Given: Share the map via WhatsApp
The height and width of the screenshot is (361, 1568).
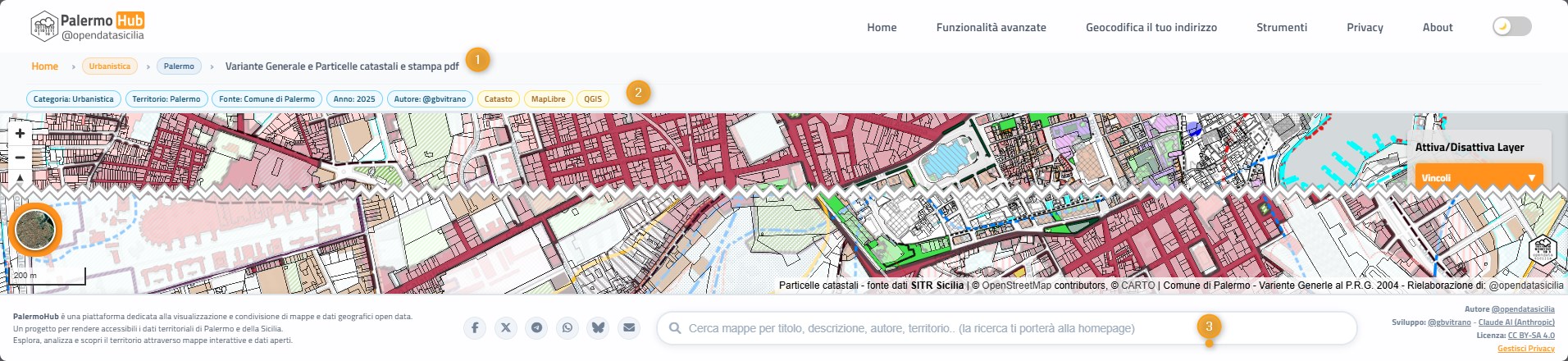Looking at the screenshot, I should (x=567, y=327).
